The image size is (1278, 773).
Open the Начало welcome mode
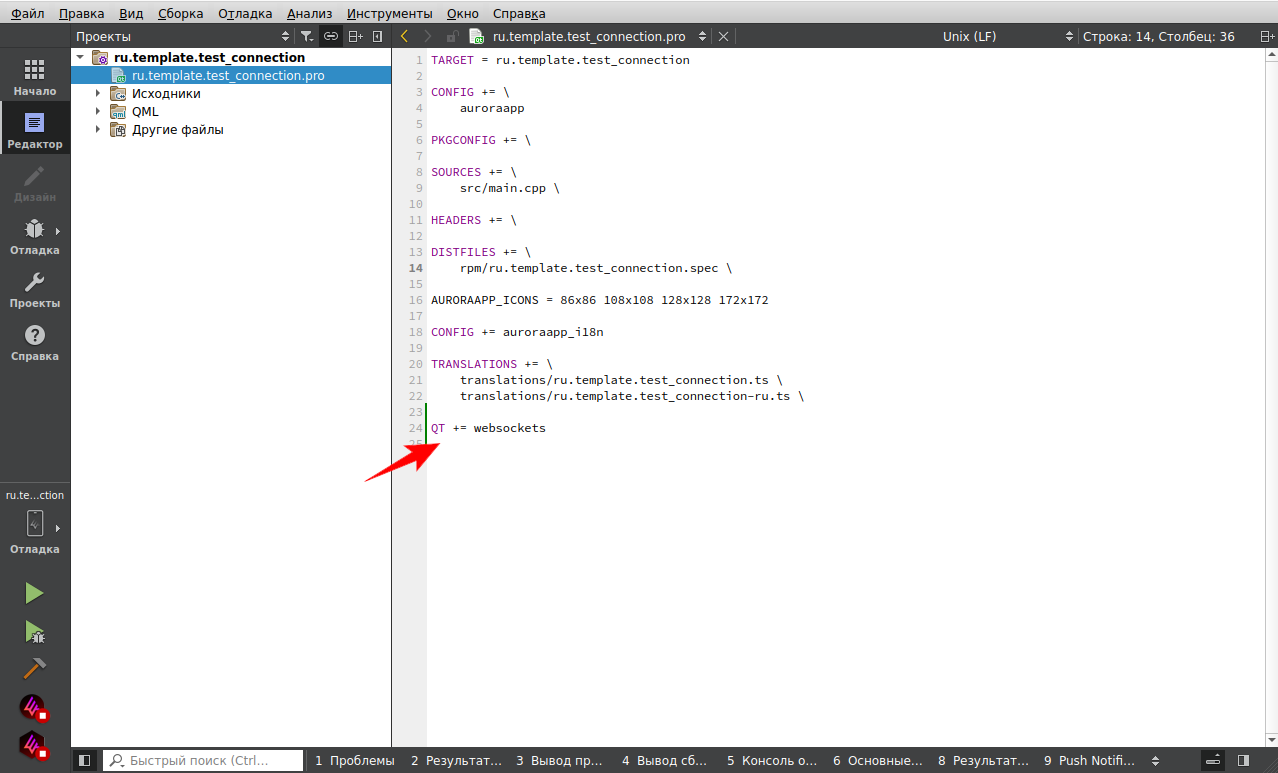tap(34, 77)
